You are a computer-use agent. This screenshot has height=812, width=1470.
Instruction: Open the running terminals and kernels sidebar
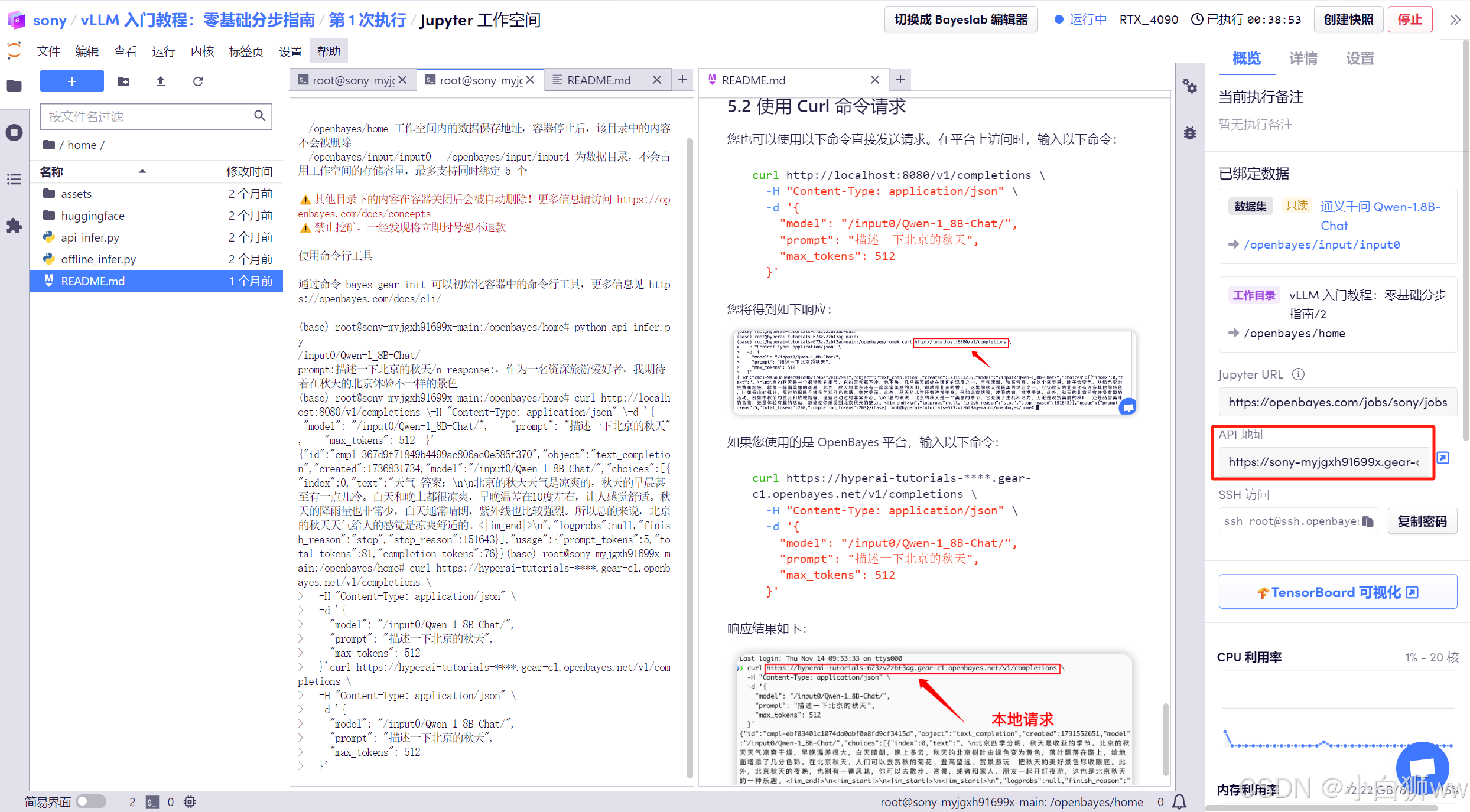pos(14,132)
